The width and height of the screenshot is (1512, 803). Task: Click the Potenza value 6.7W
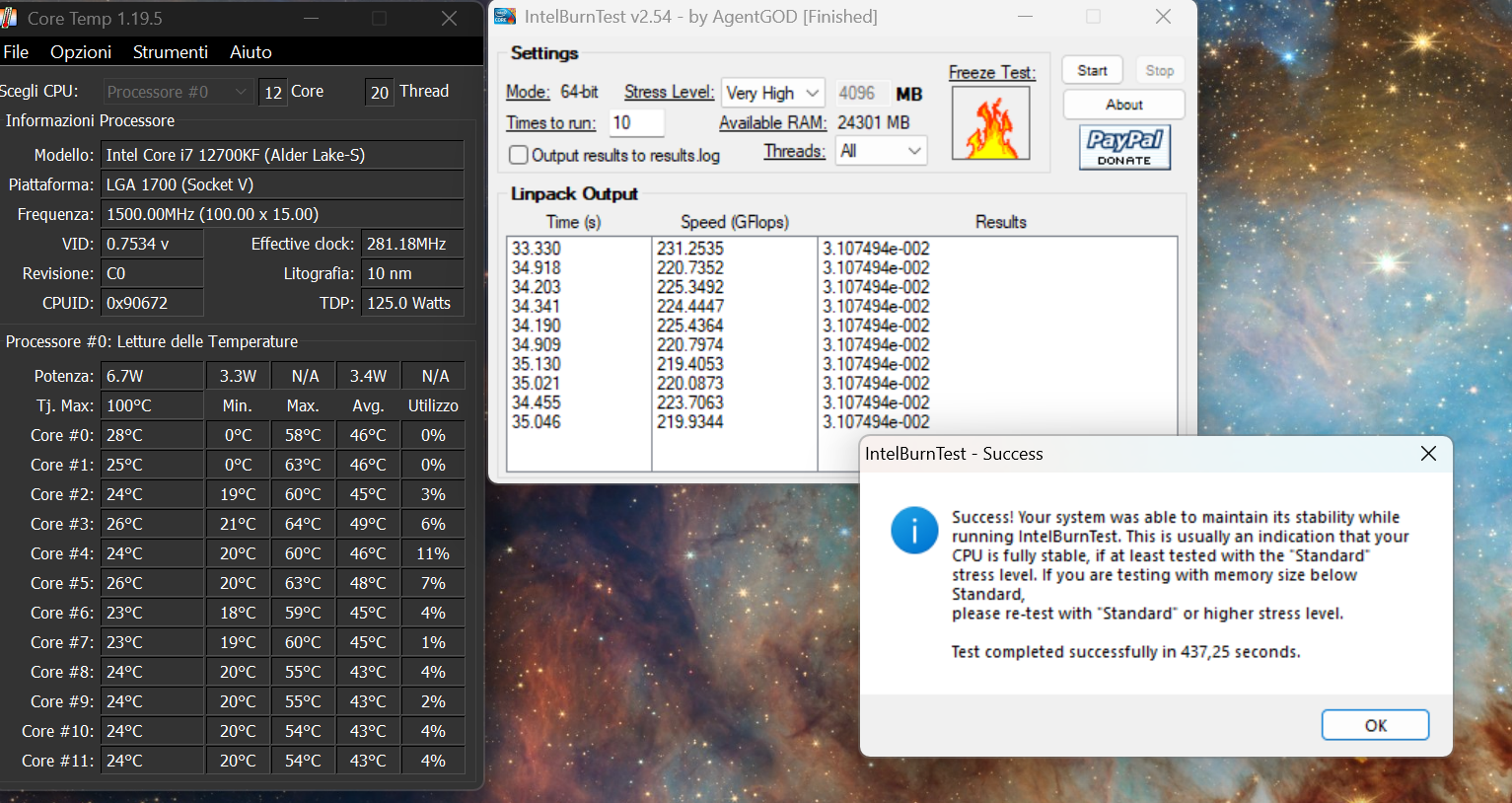(x=153, y=376)
